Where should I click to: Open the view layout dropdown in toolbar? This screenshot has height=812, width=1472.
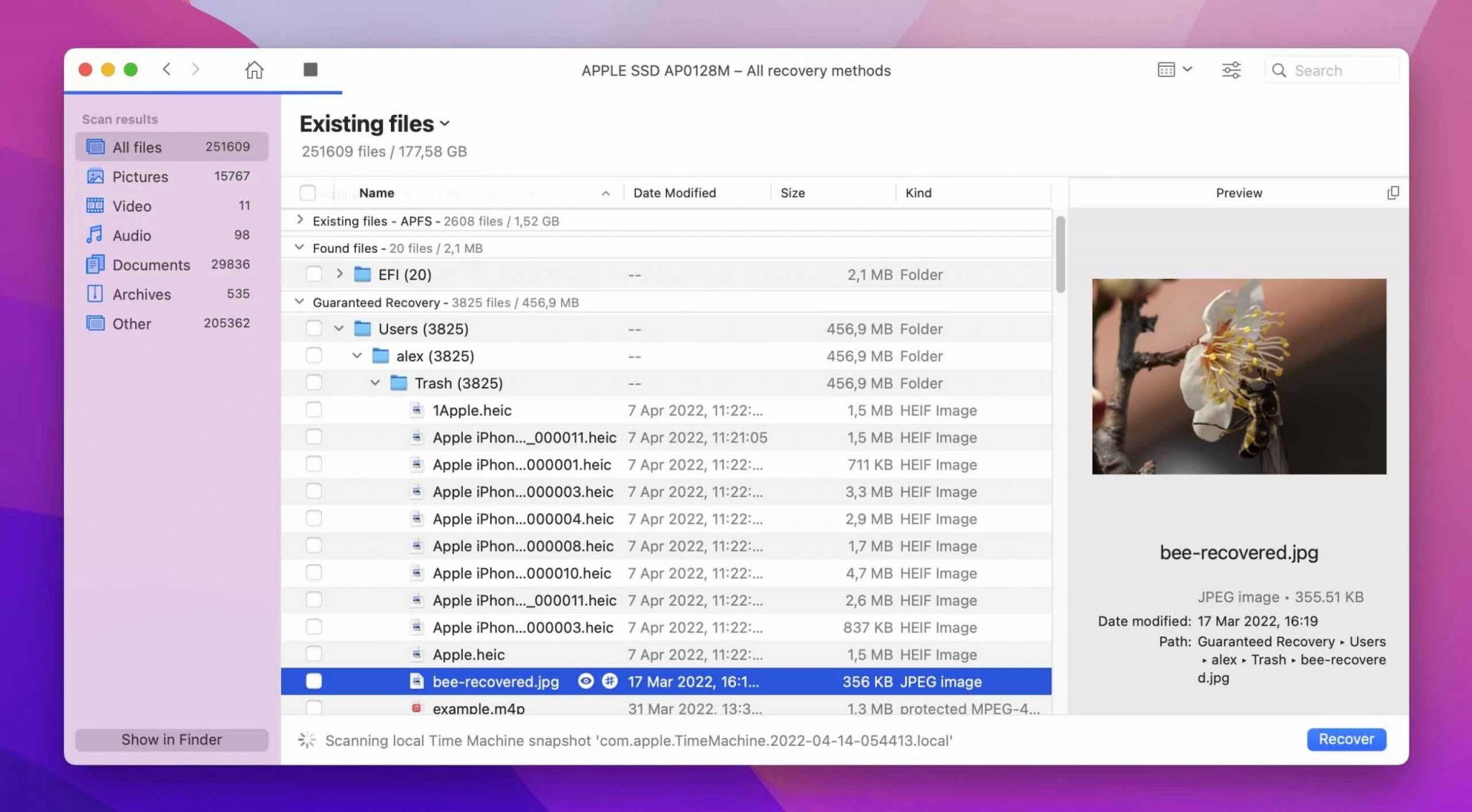click(x=1174, y=70)
